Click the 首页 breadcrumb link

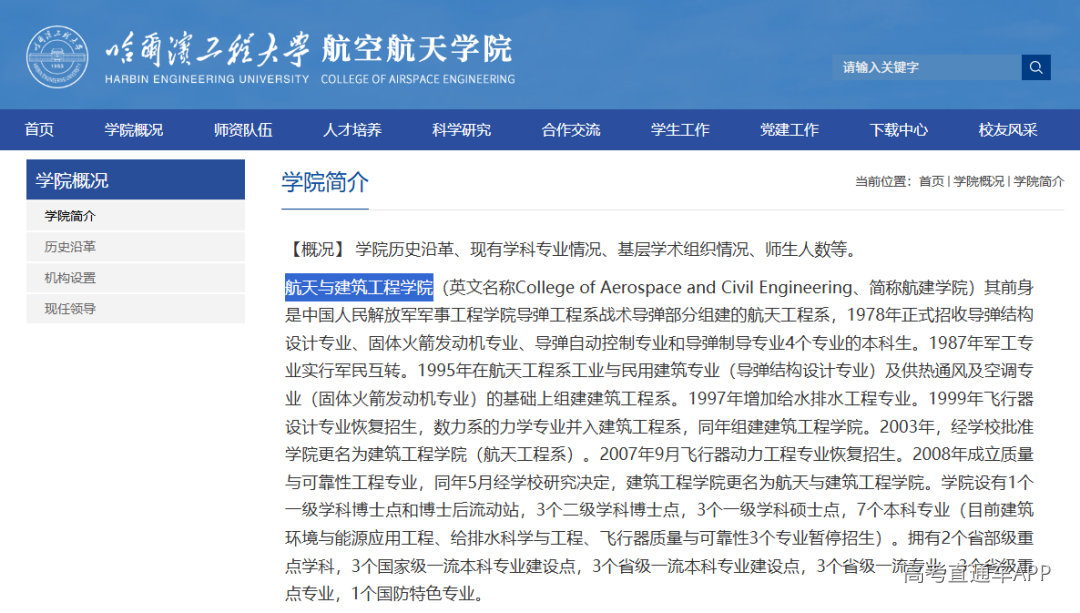pos(931,181)
